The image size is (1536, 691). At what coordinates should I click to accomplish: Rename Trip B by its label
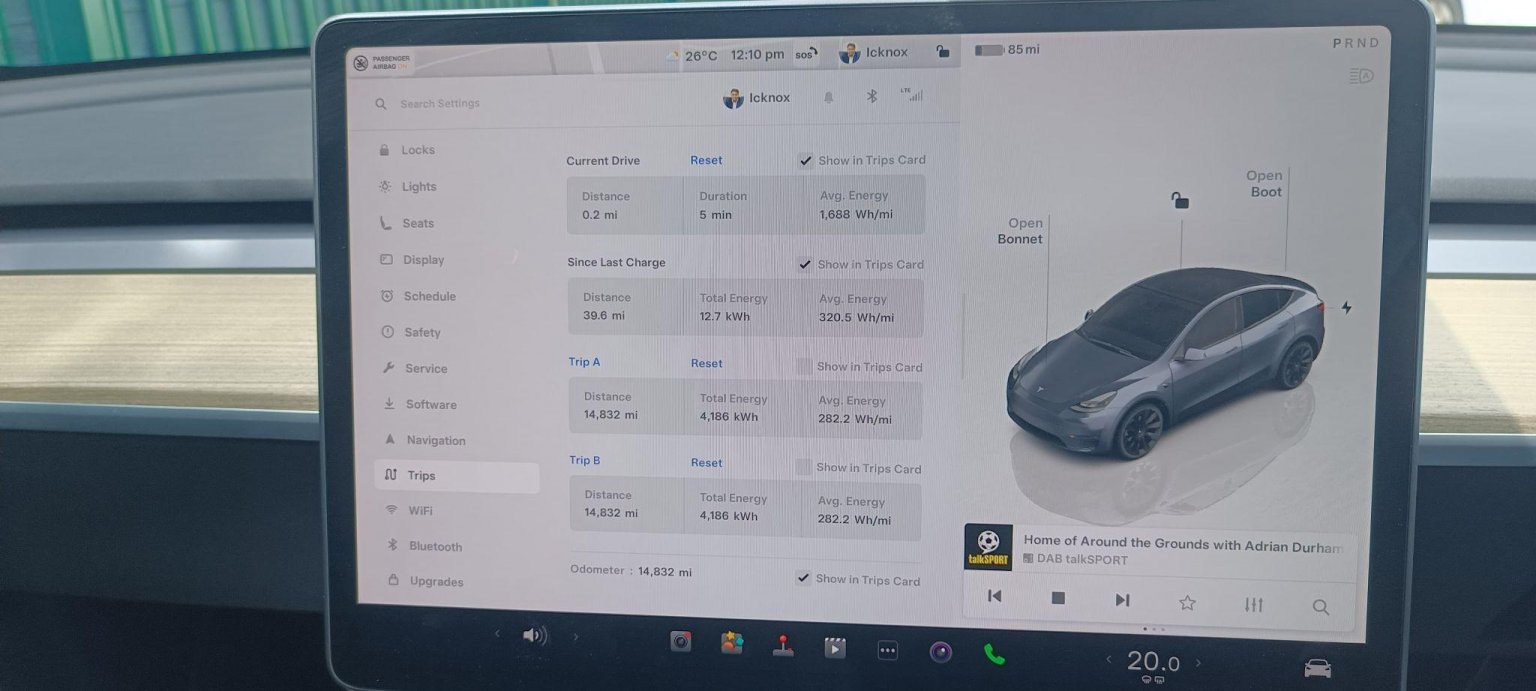click(x=585, y=460)
